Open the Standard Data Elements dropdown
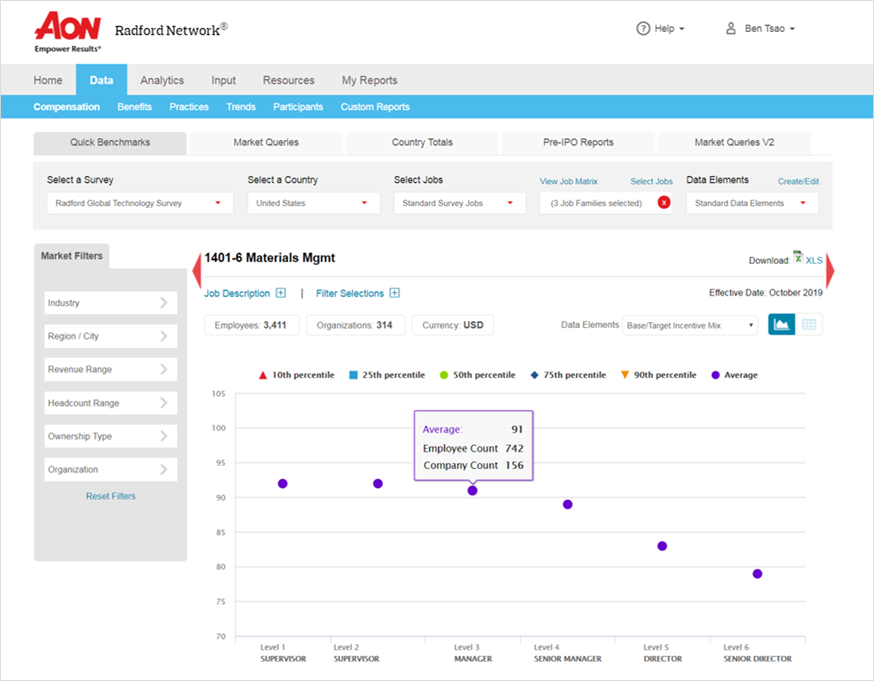Screen dimensions: 874x681 point(752,203)
